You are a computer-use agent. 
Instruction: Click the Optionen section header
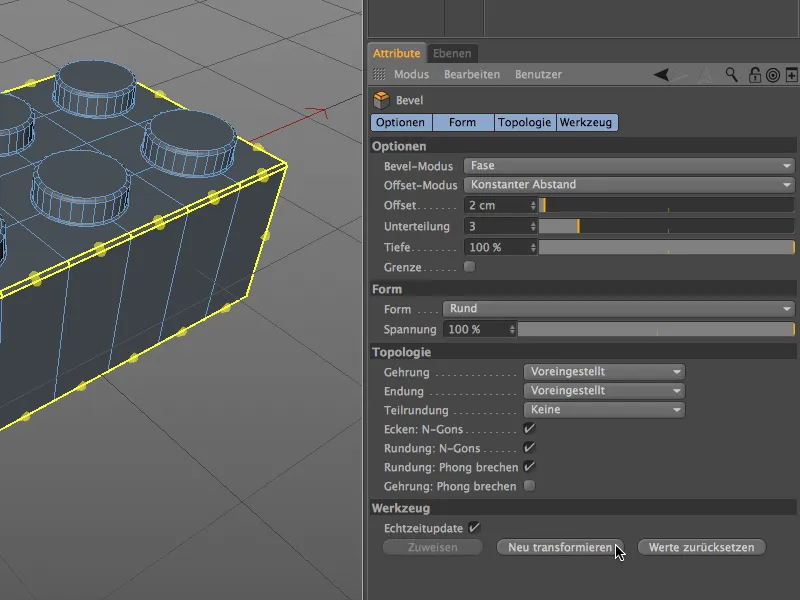[x=583, y=146]
